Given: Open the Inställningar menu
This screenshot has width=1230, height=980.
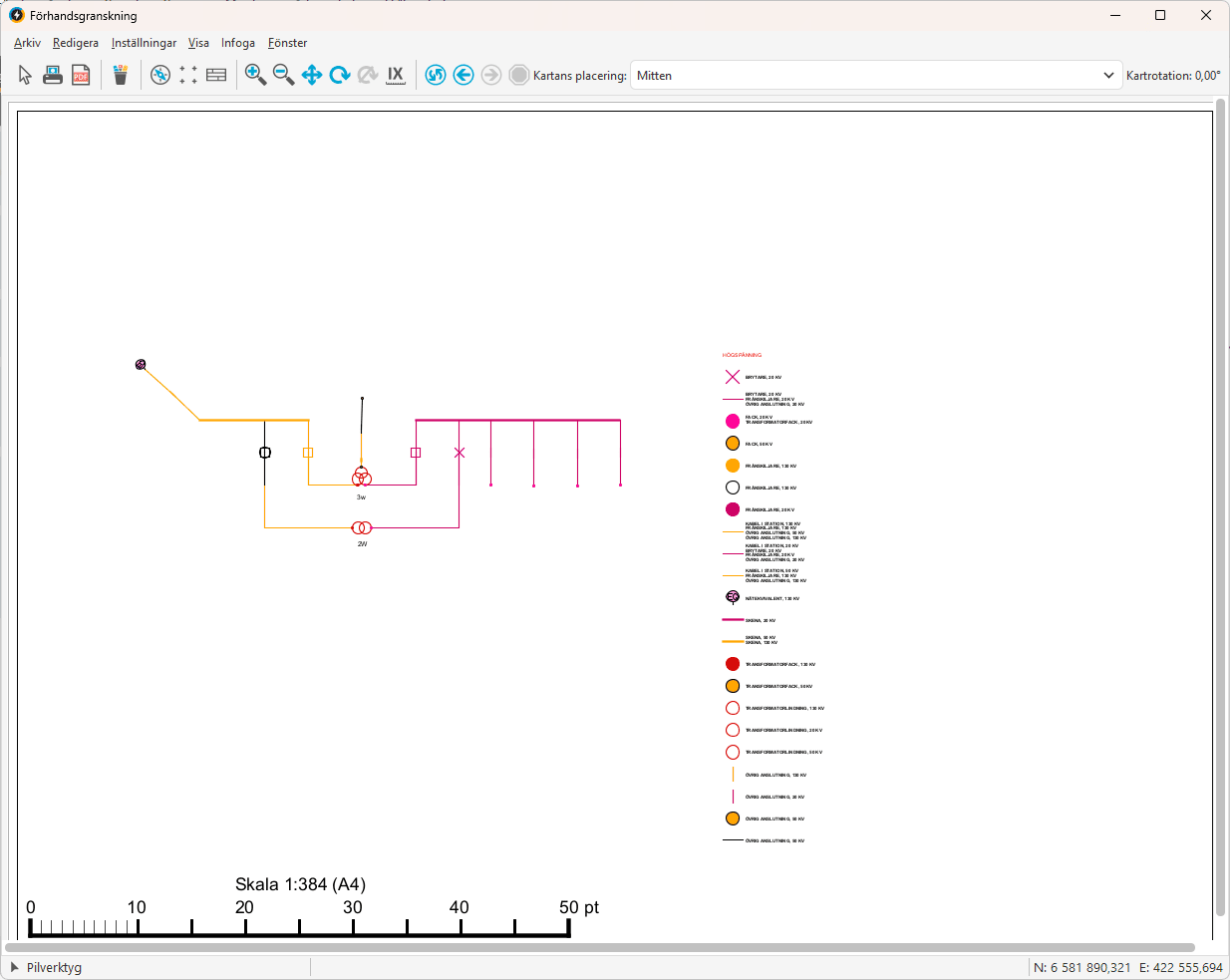Looking at the screenshot, I should coord(144,43).
